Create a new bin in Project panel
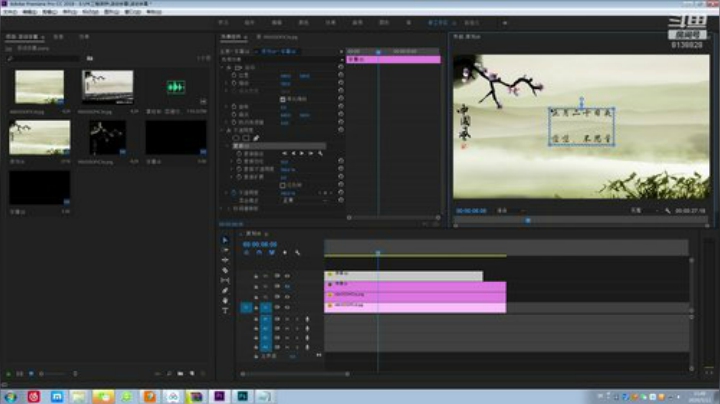The image size is (720, 404). (180, 374)
